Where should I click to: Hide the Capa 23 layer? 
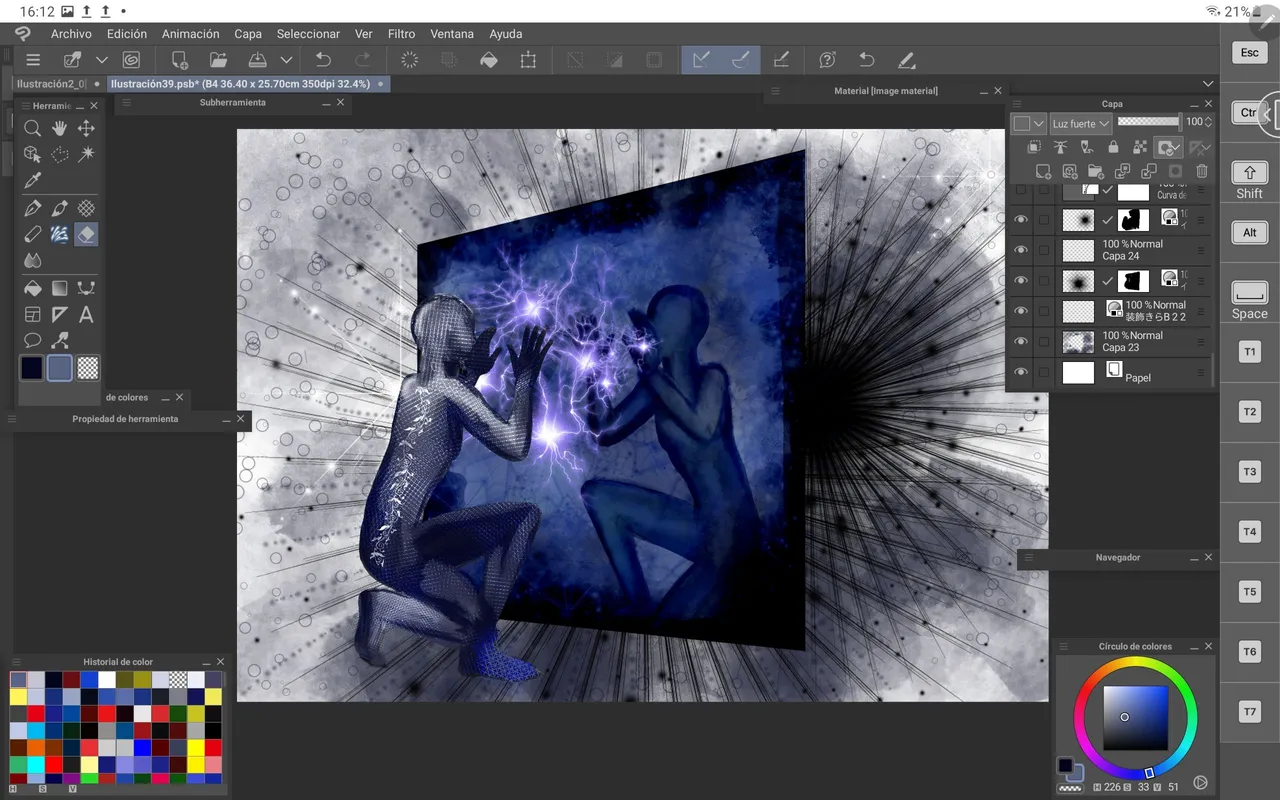tap(1021, 342)
